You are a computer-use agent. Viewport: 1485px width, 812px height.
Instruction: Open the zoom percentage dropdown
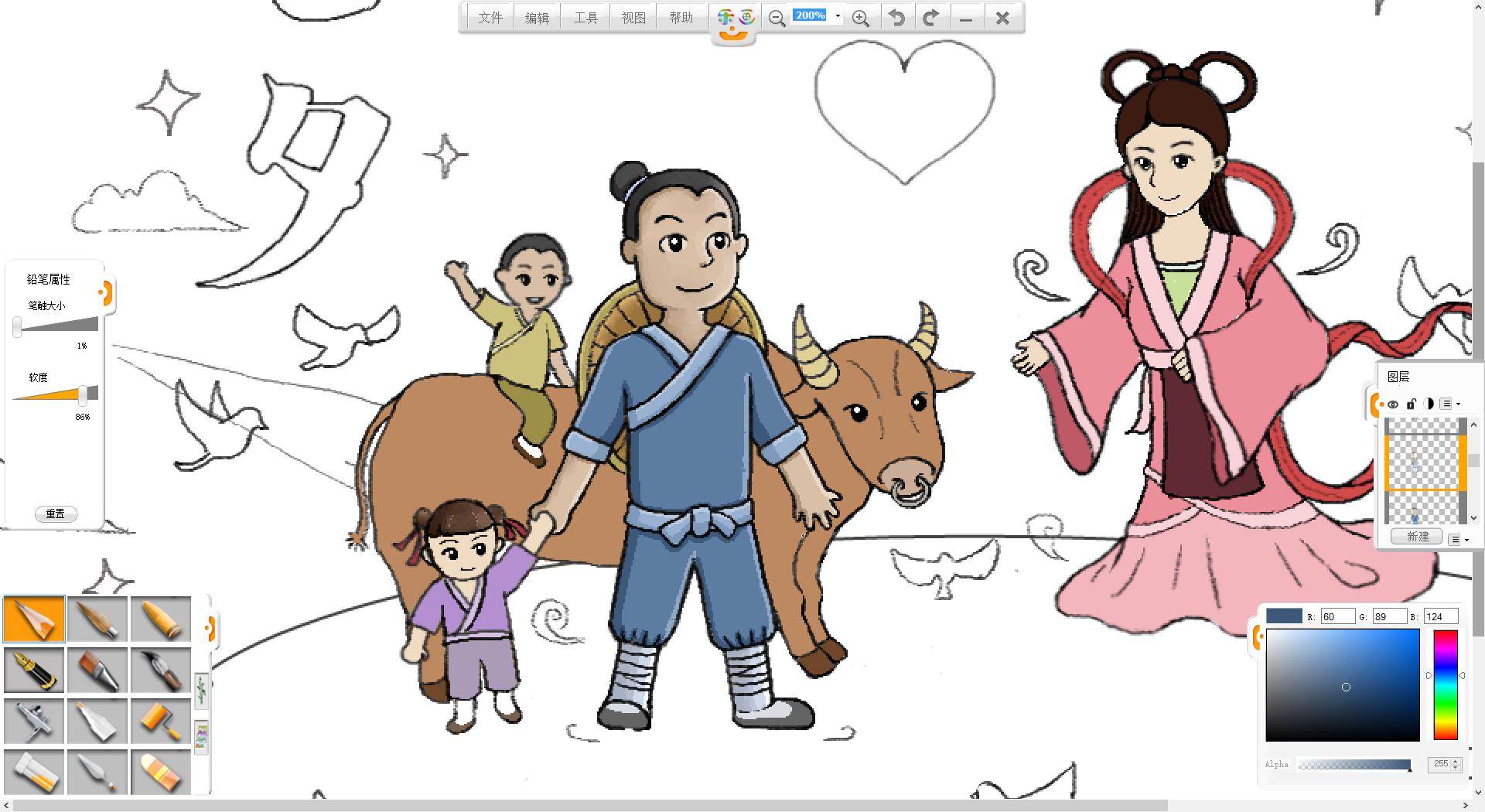click(838, 15)
